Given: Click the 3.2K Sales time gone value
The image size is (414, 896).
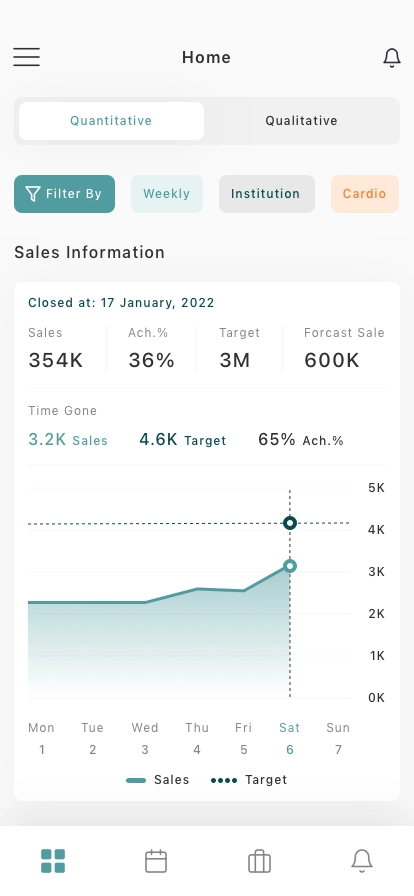Looking at the screenshot, I should (68, 439).
